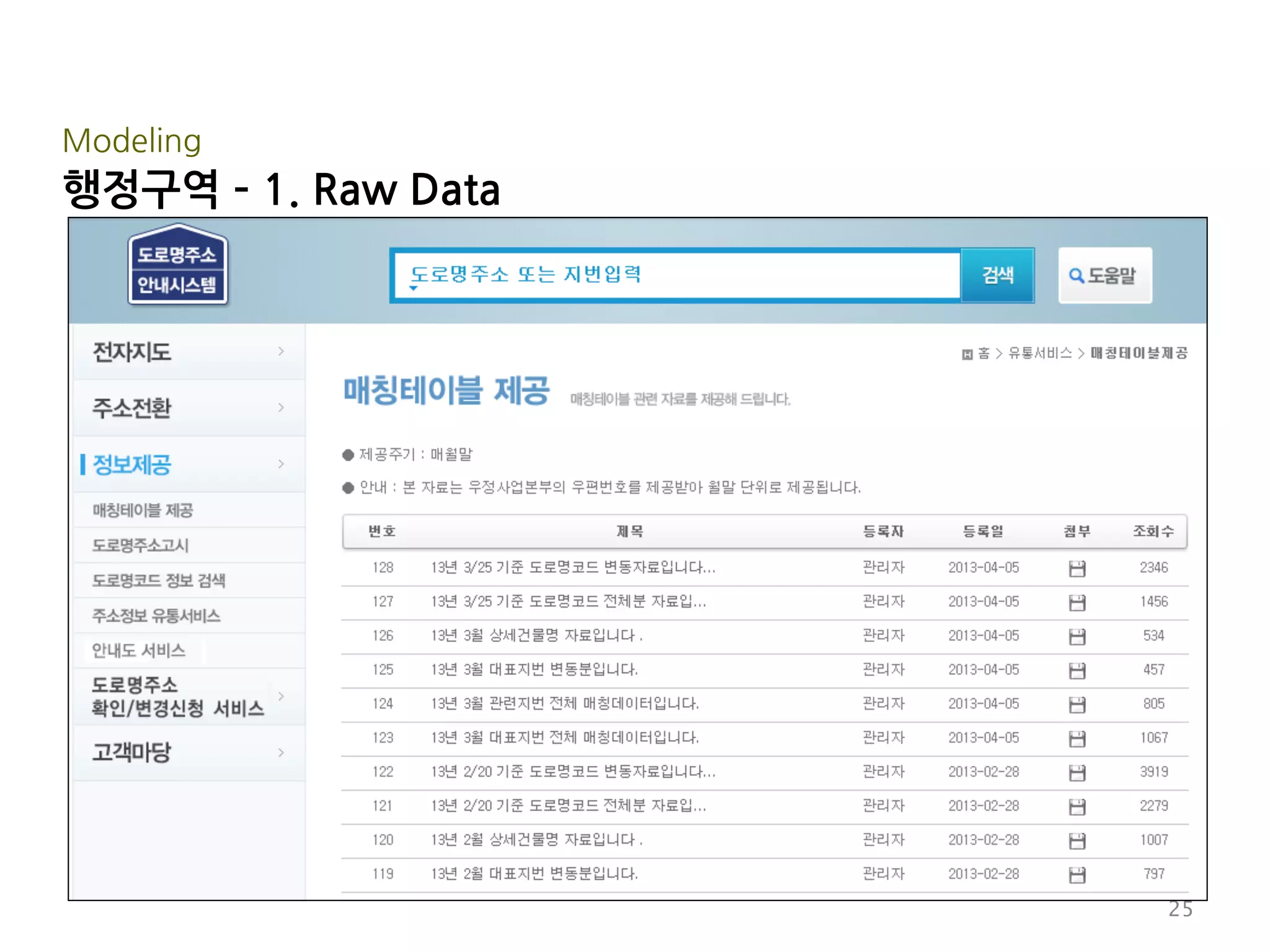
Task: Click the post number 128
Action: (x=383, y=568)
